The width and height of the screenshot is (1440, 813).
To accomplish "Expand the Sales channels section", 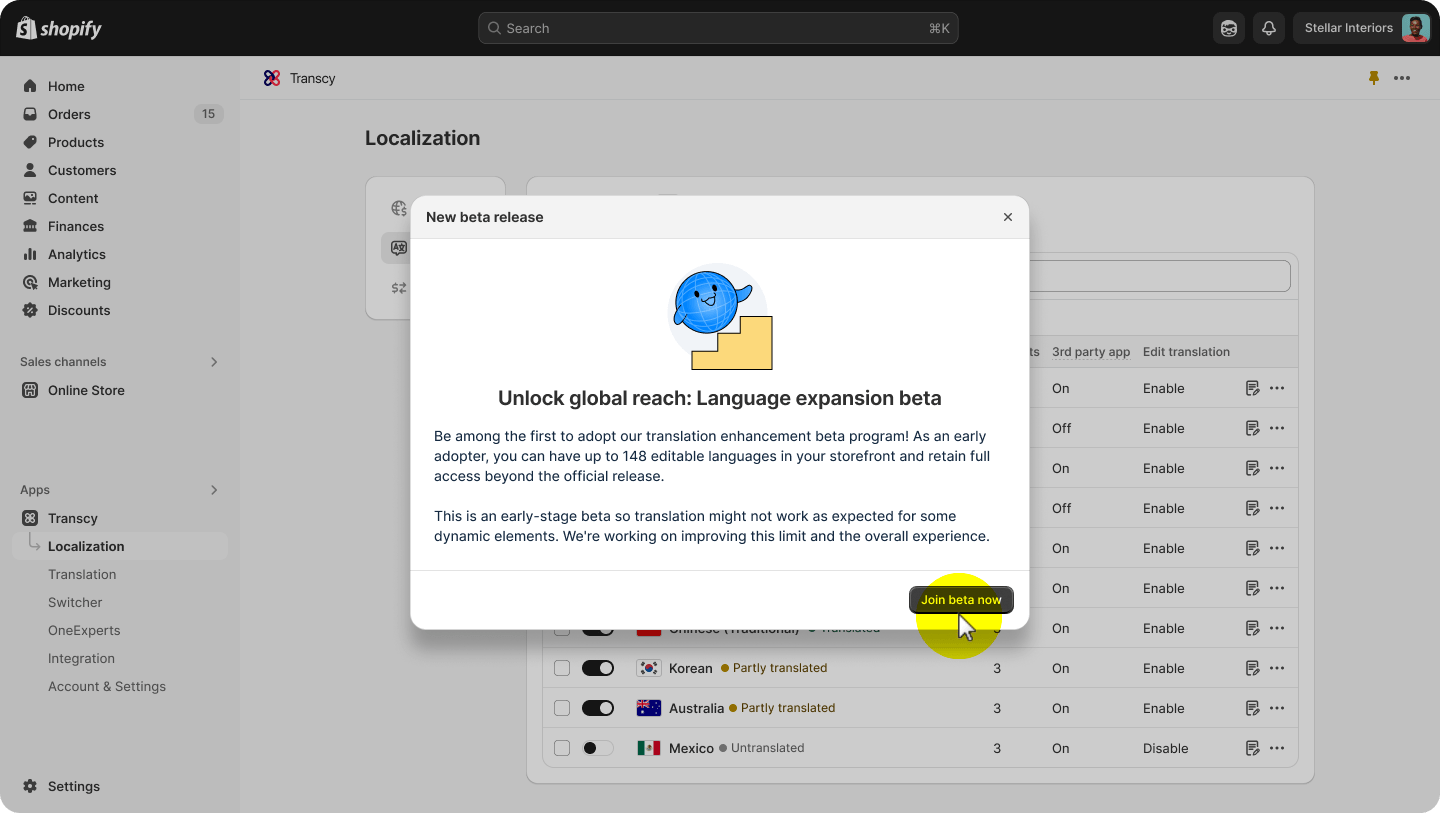I will [213, 362].
